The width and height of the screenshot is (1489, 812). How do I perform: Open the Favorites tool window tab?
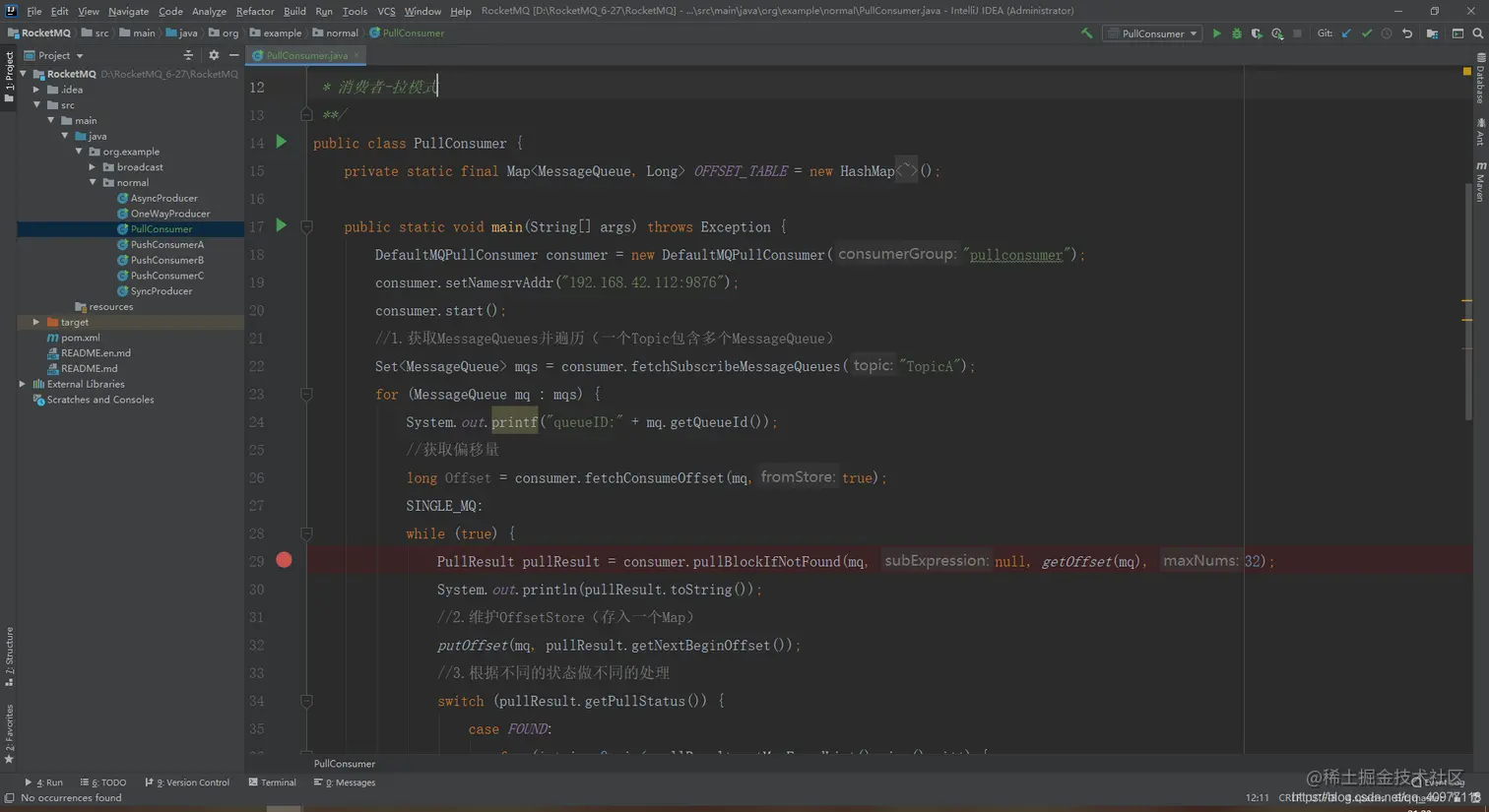(x=9, y=733)
